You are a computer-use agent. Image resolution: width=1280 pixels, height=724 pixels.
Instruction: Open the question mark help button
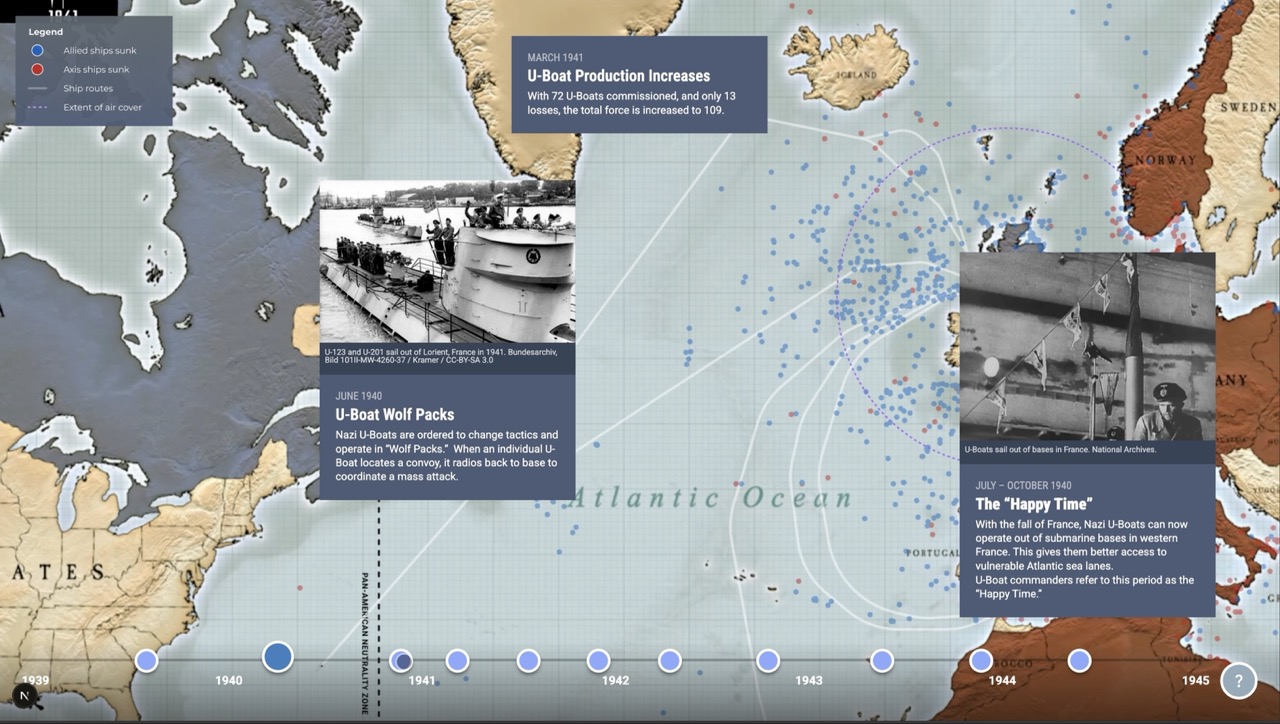tap(1238, 681)
